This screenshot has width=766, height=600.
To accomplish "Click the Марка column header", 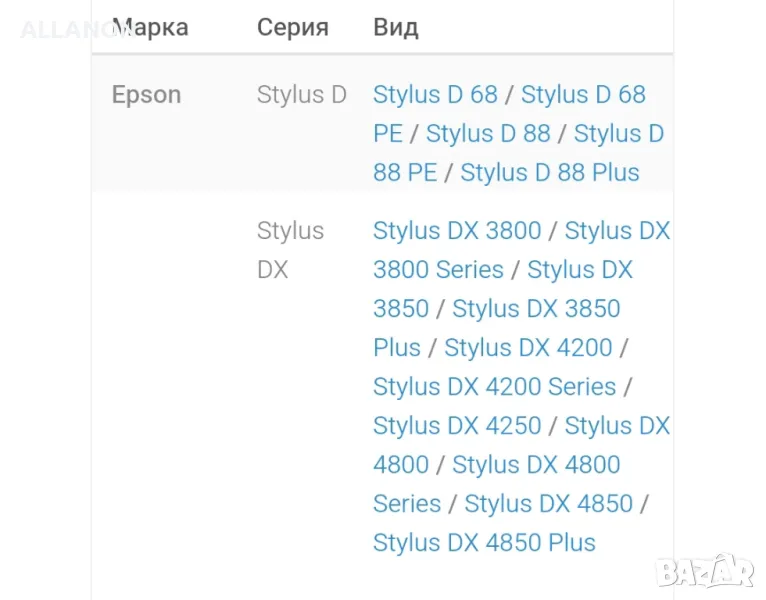I will click(150, 27).
